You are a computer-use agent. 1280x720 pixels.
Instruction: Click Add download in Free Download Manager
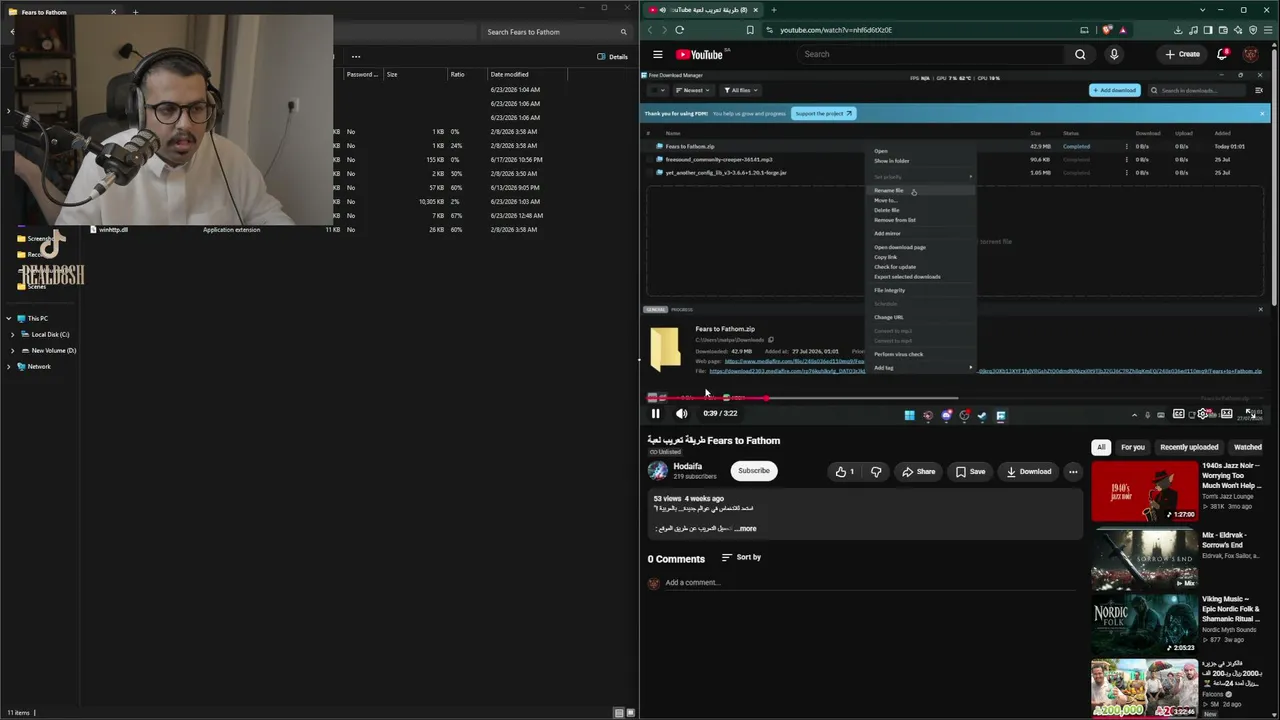1114,90
